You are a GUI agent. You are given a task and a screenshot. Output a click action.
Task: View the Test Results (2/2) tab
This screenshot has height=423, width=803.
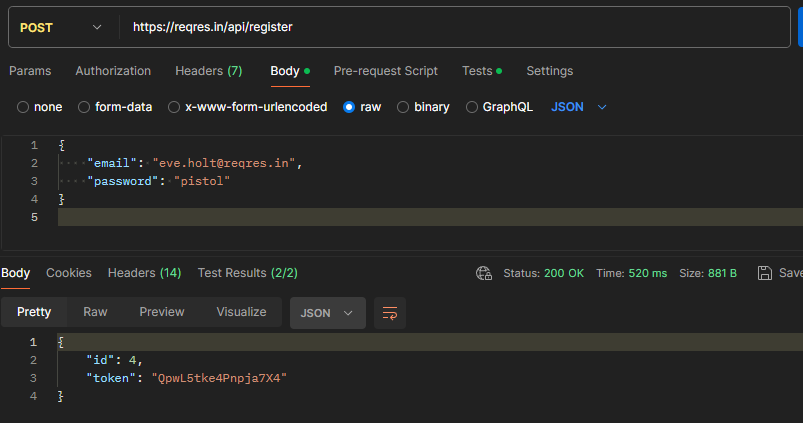[x=248, y=273]
